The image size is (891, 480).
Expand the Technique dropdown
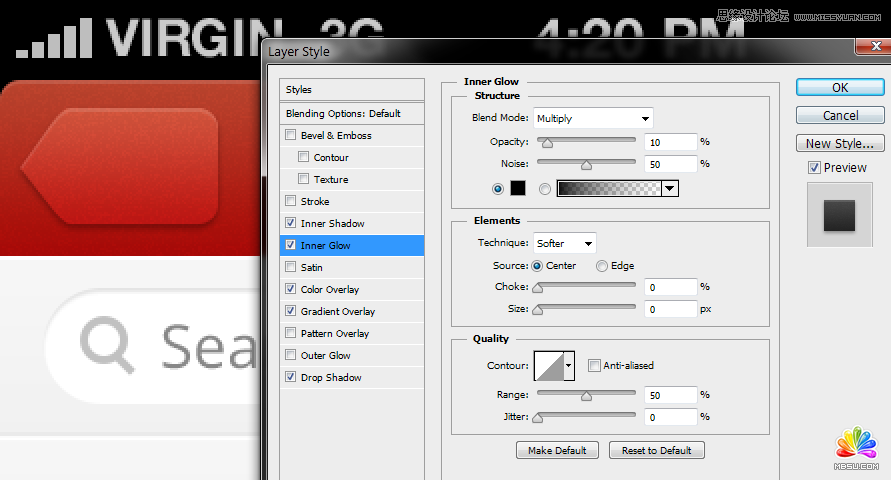[x=565, y=243]
